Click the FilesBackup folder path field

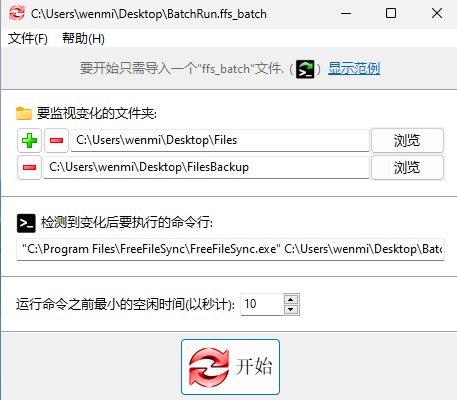206,167
